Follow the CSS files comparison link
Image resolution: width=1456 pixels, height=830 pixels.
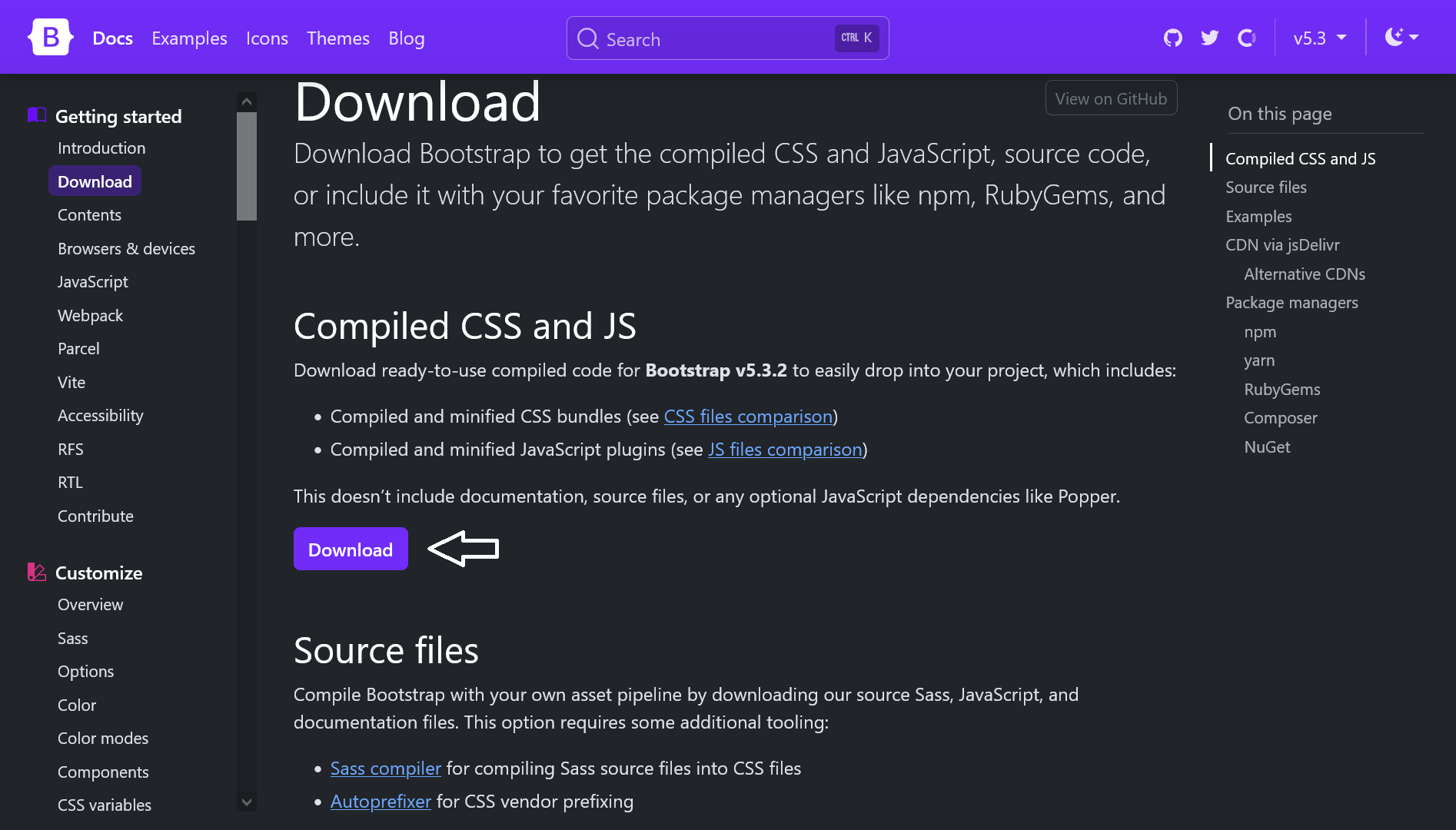pos(748,417)
